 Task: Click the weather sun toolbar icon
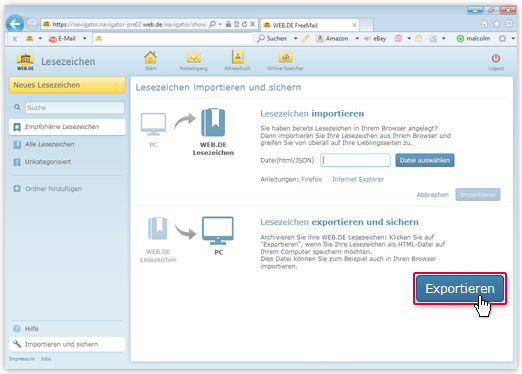point(419,39)
